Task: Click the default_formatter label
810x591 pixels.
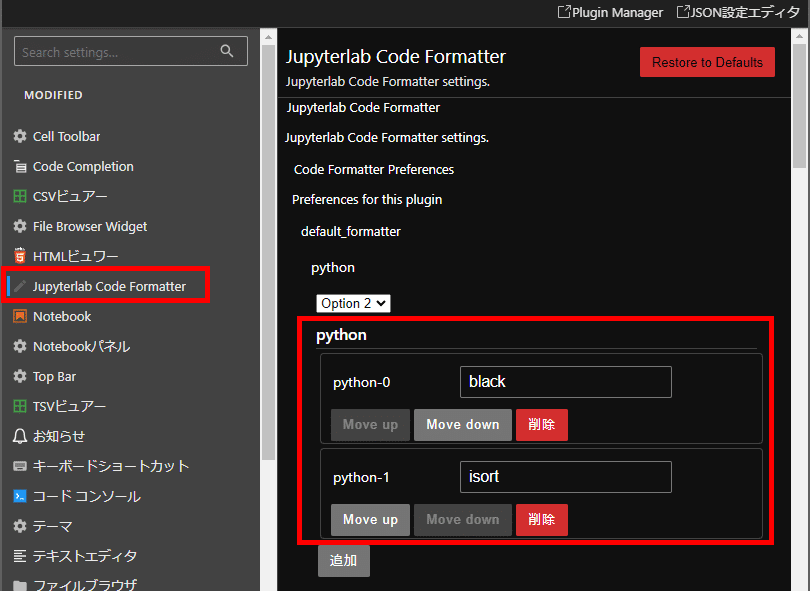Action: tap(351, 231)
